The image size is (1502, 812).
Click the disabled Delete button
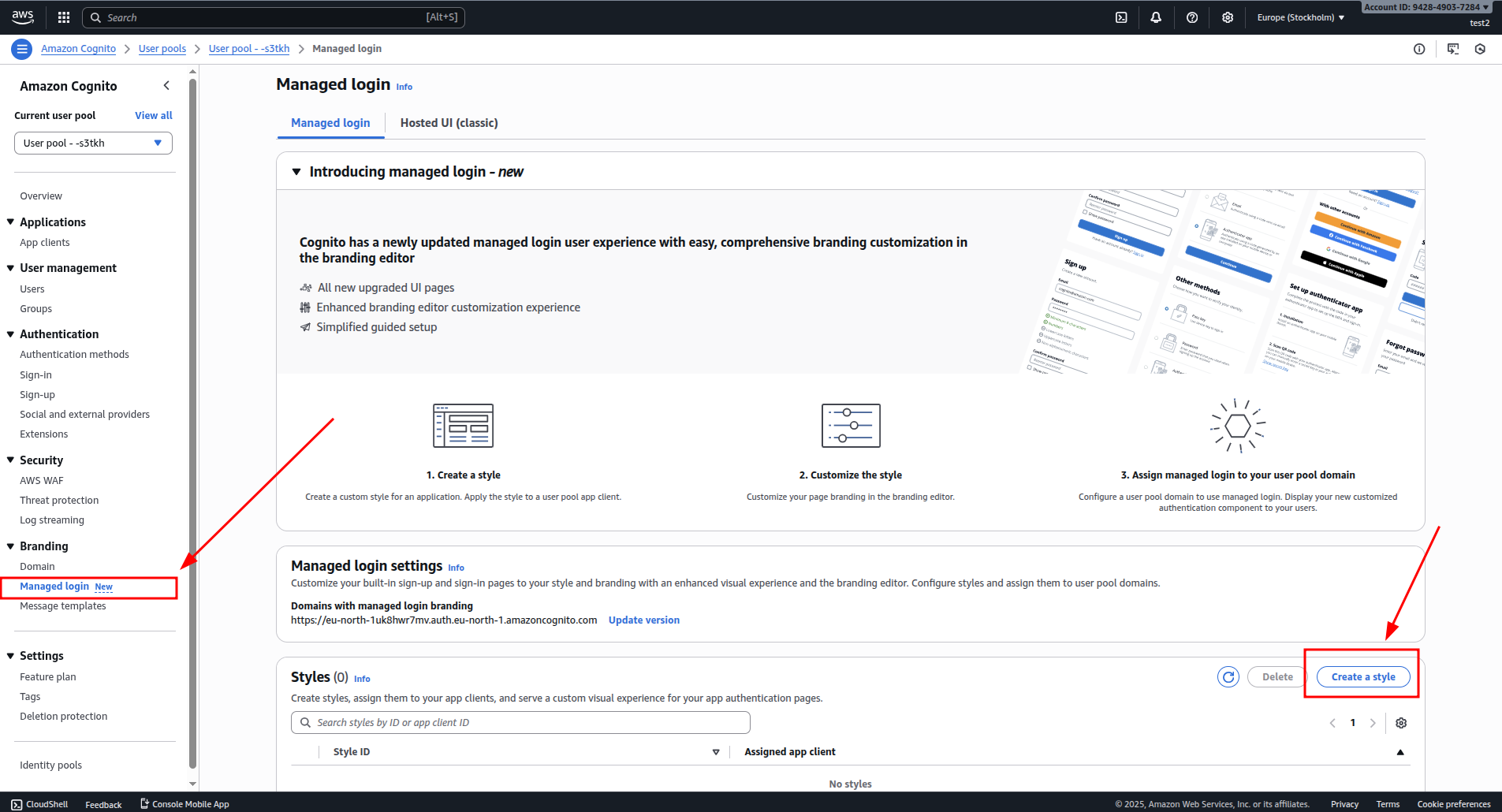coord(1277,677)
